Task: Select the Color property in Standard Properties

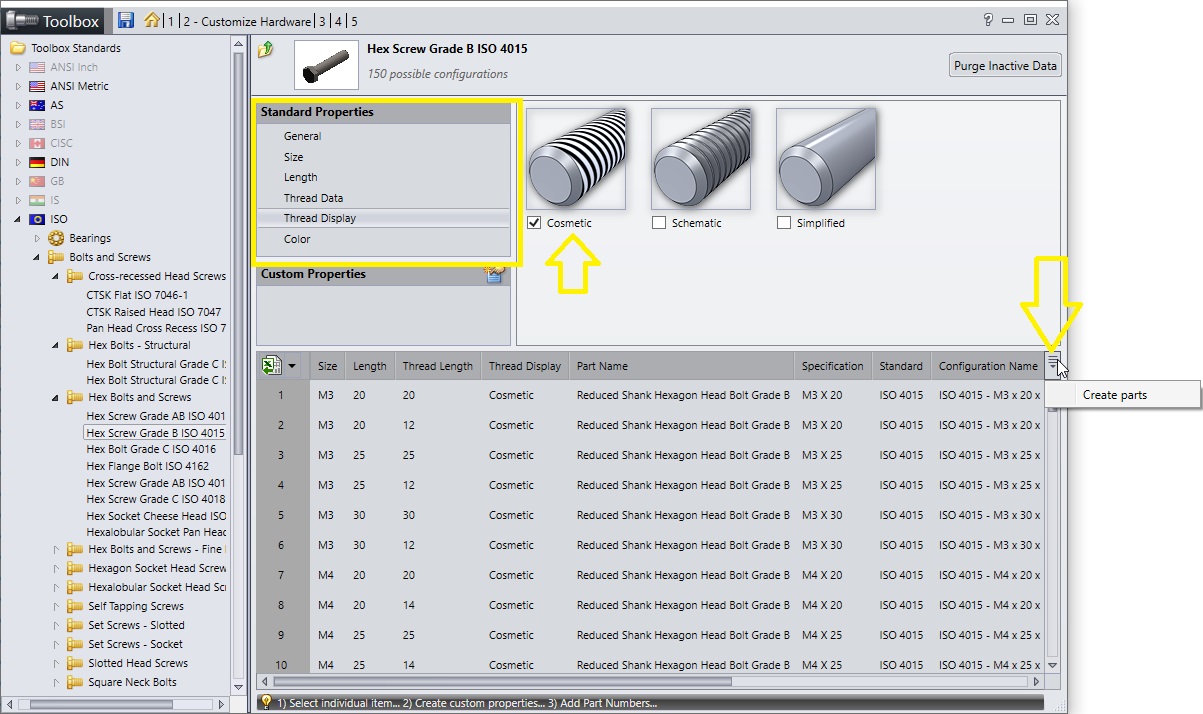Action: pos(297,239)
